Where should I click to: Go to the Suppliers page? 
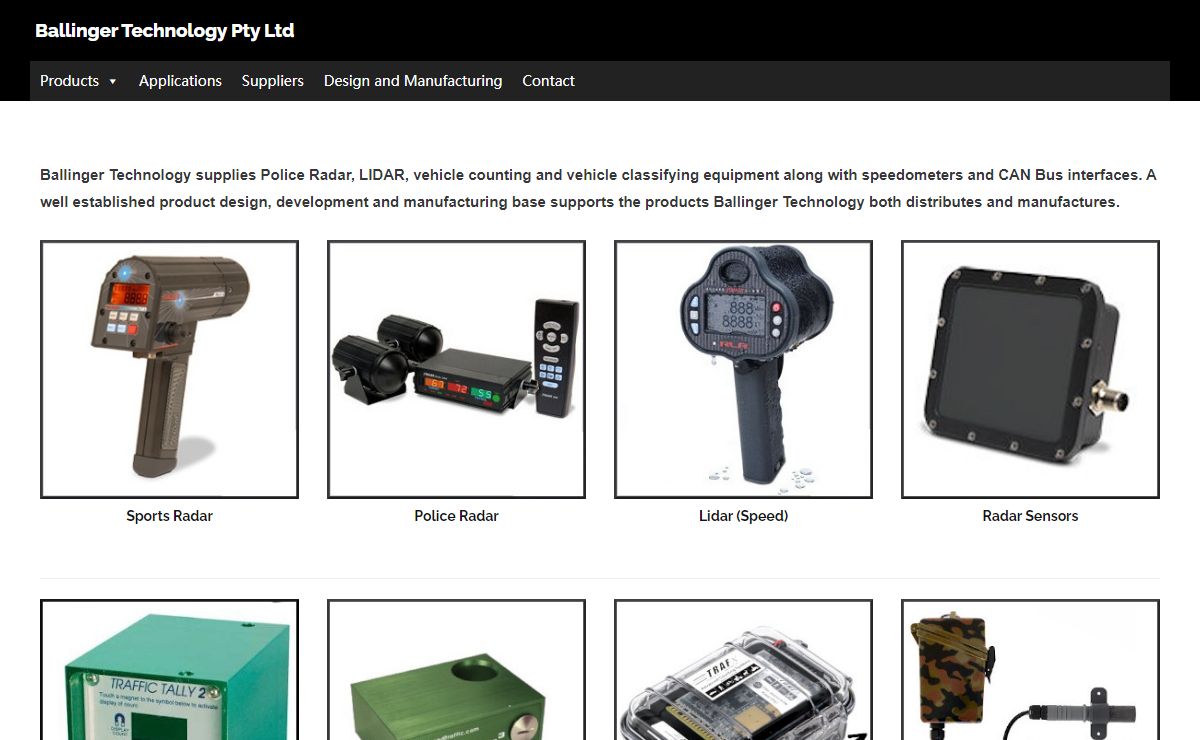tap(272, 81)
